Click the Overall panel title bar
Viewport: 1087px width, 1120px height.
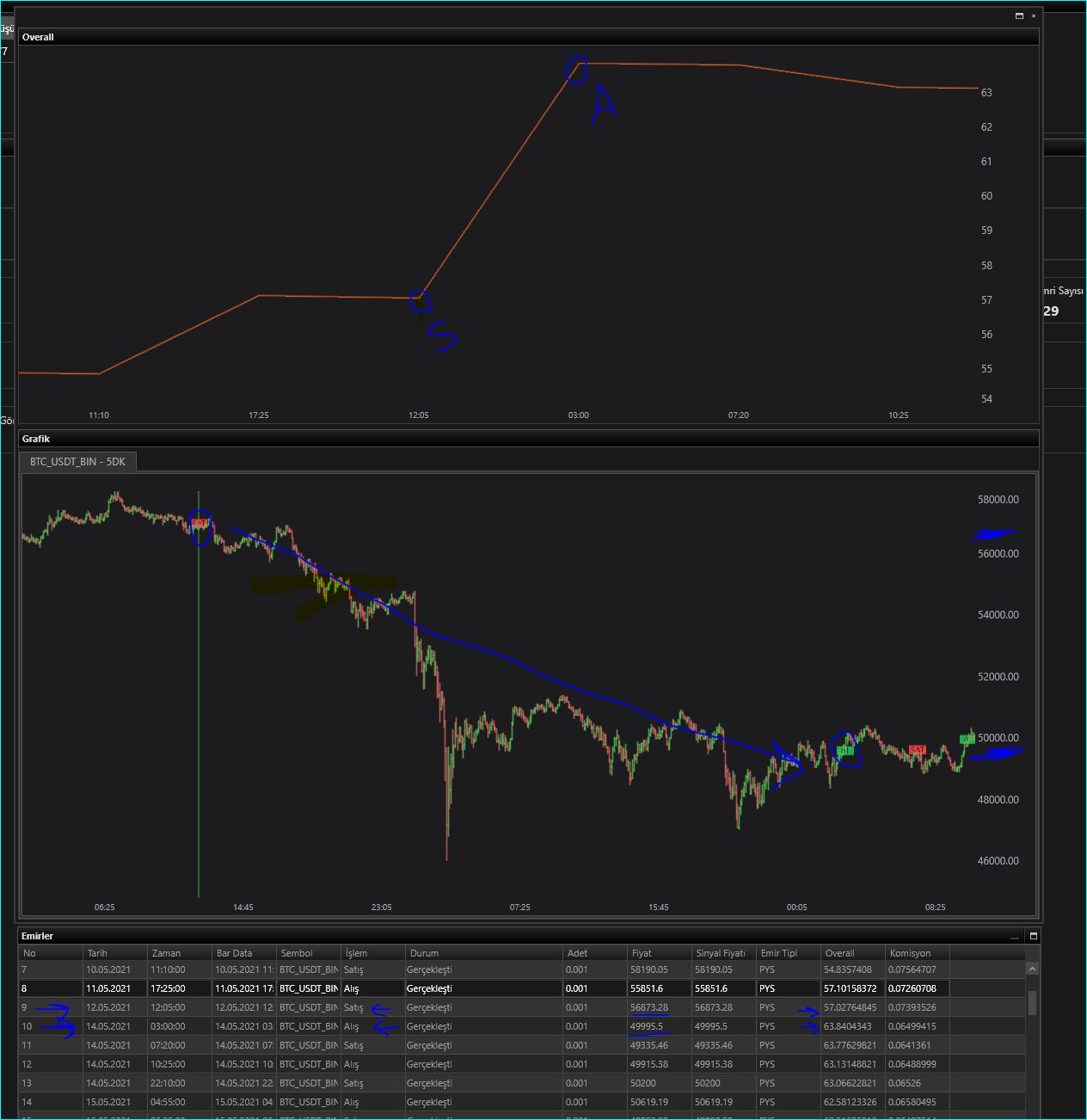pos(516,37)
